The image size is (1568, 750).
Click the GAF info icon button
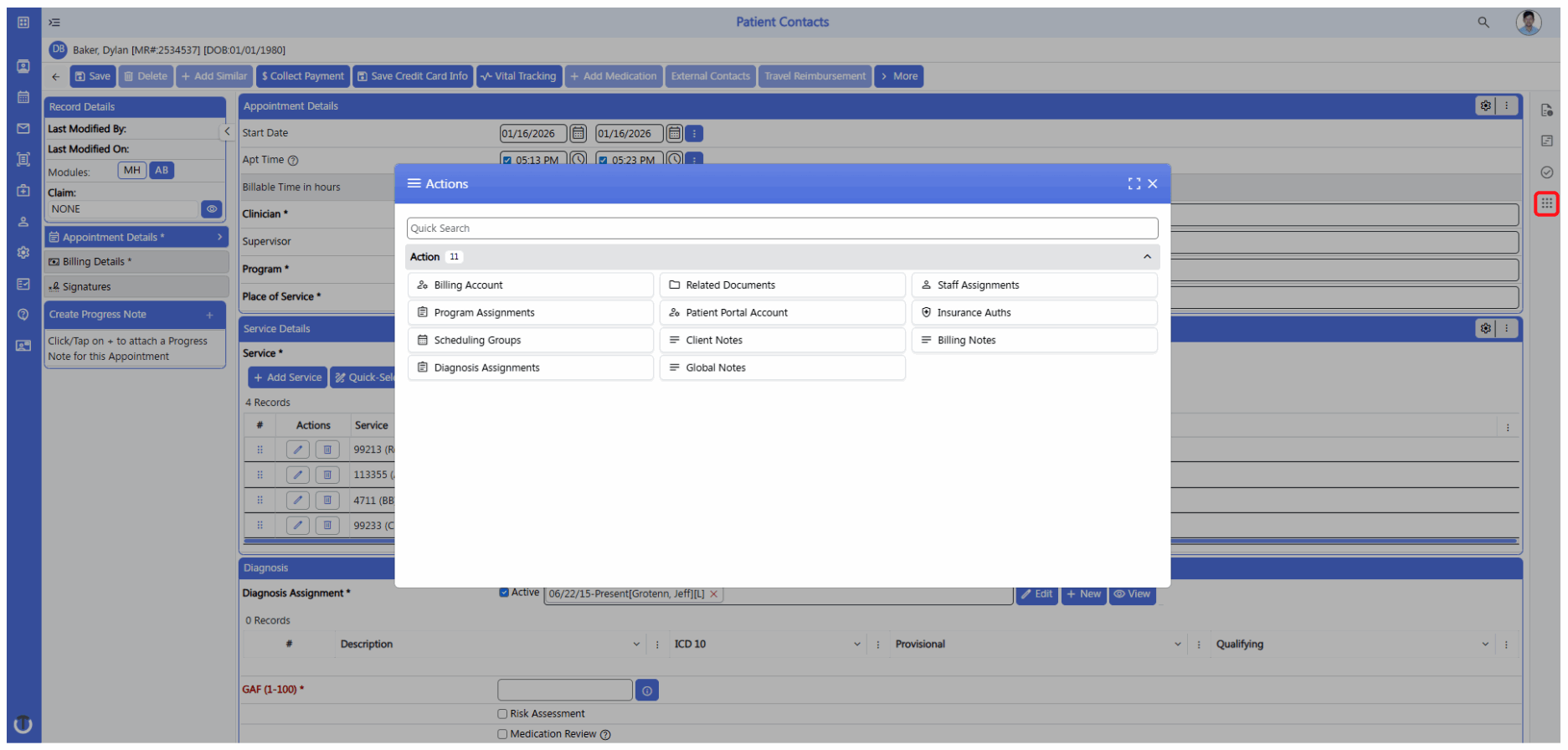tap(647, 691)
